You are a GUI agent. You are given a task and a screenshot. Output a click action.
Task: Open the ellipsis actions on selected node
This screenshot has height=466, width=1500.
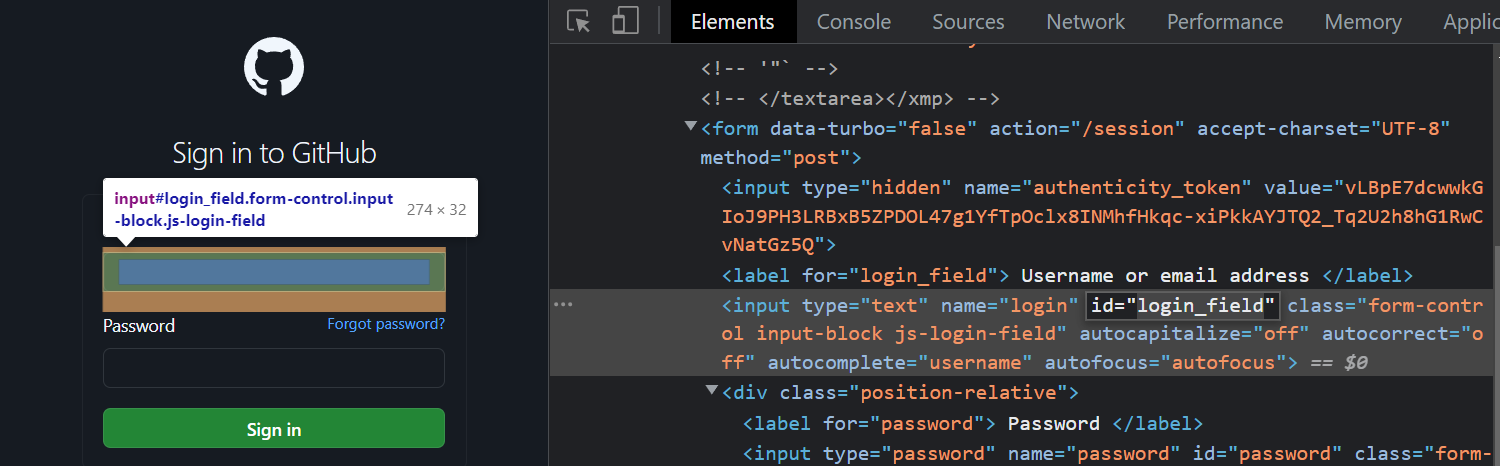[x=564, y=304]
